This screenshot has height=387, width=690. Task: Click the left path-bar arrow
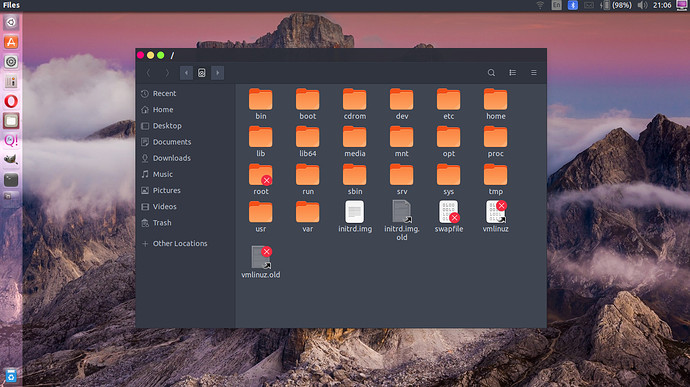(x=186, y=73)
